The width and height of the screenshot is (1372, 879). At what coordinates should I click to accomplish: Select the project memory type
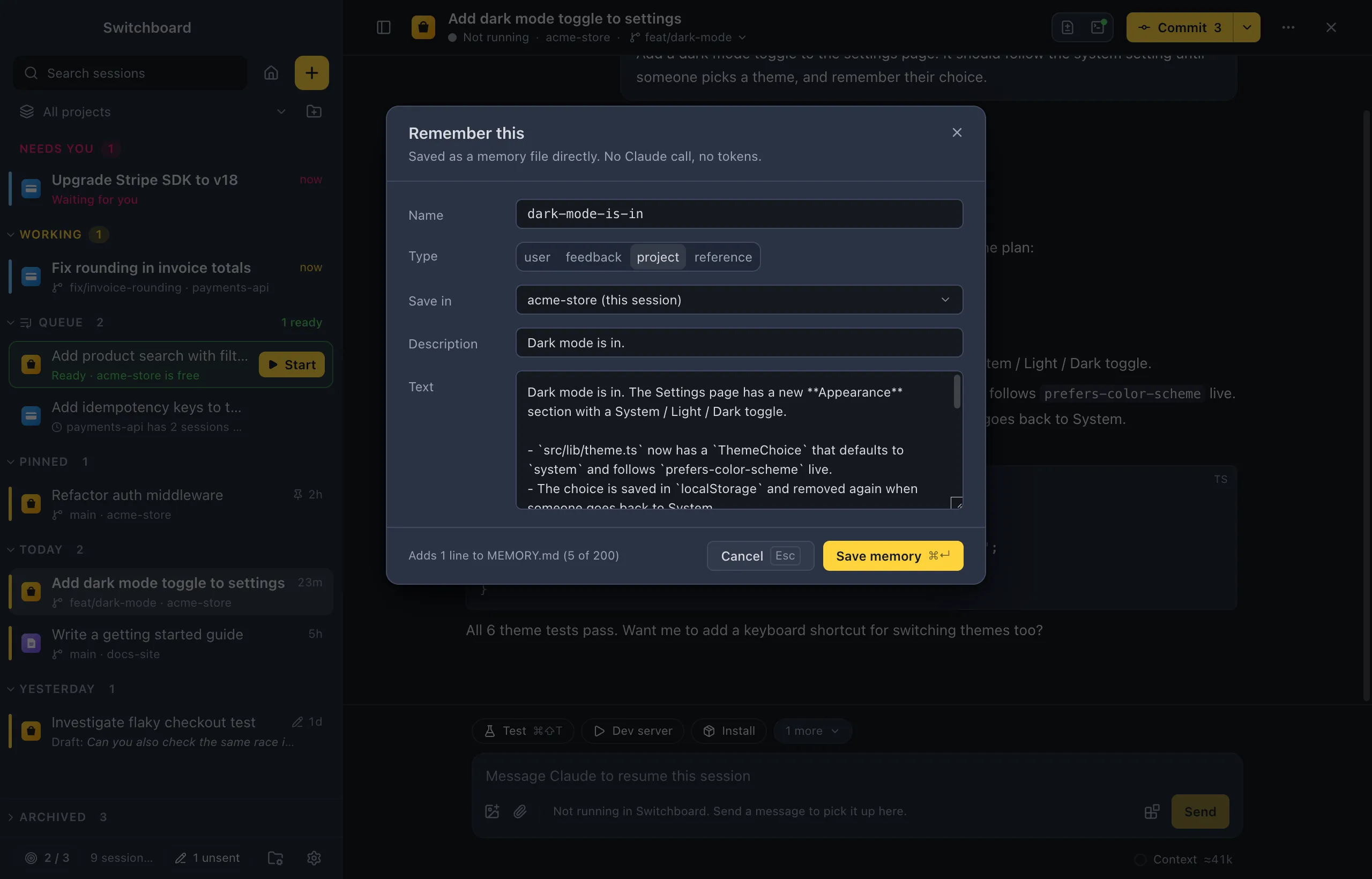658,257
